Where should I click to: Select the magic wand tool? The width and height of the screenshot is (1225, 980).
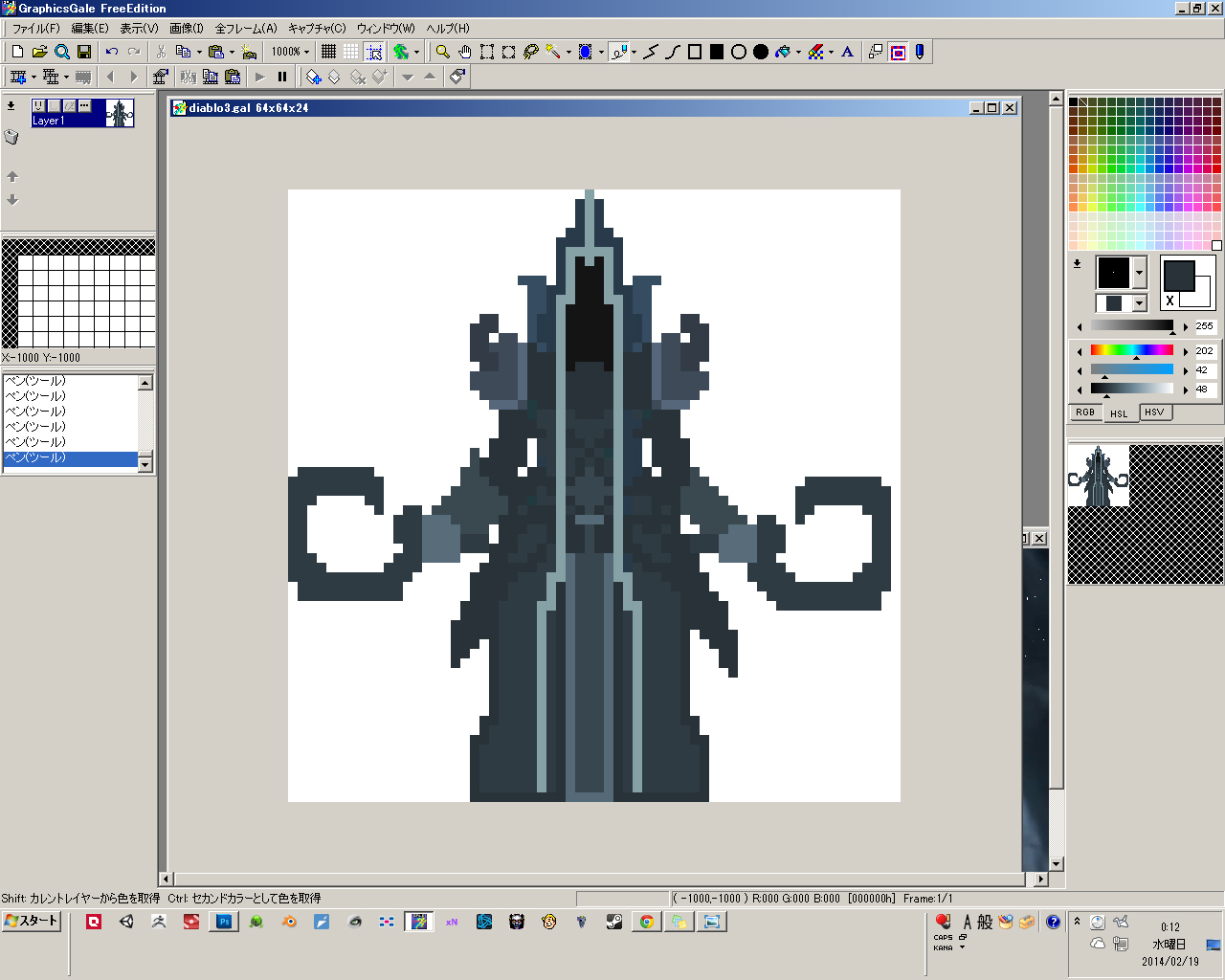click(553, 52)
